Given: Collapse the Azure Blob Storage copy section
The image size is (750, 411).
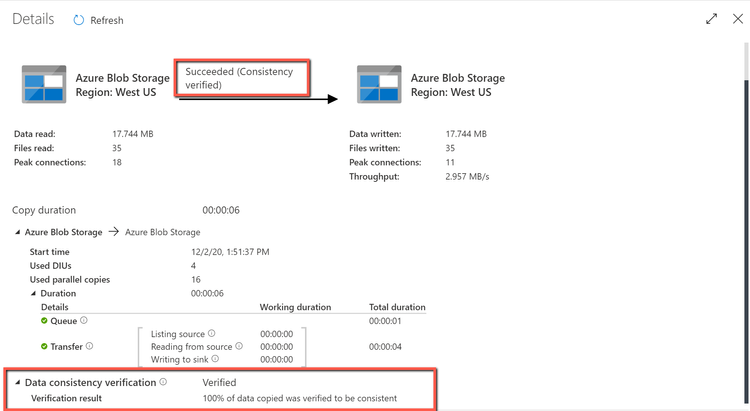Looking at the screenshot, I should (x=17, y=232).
